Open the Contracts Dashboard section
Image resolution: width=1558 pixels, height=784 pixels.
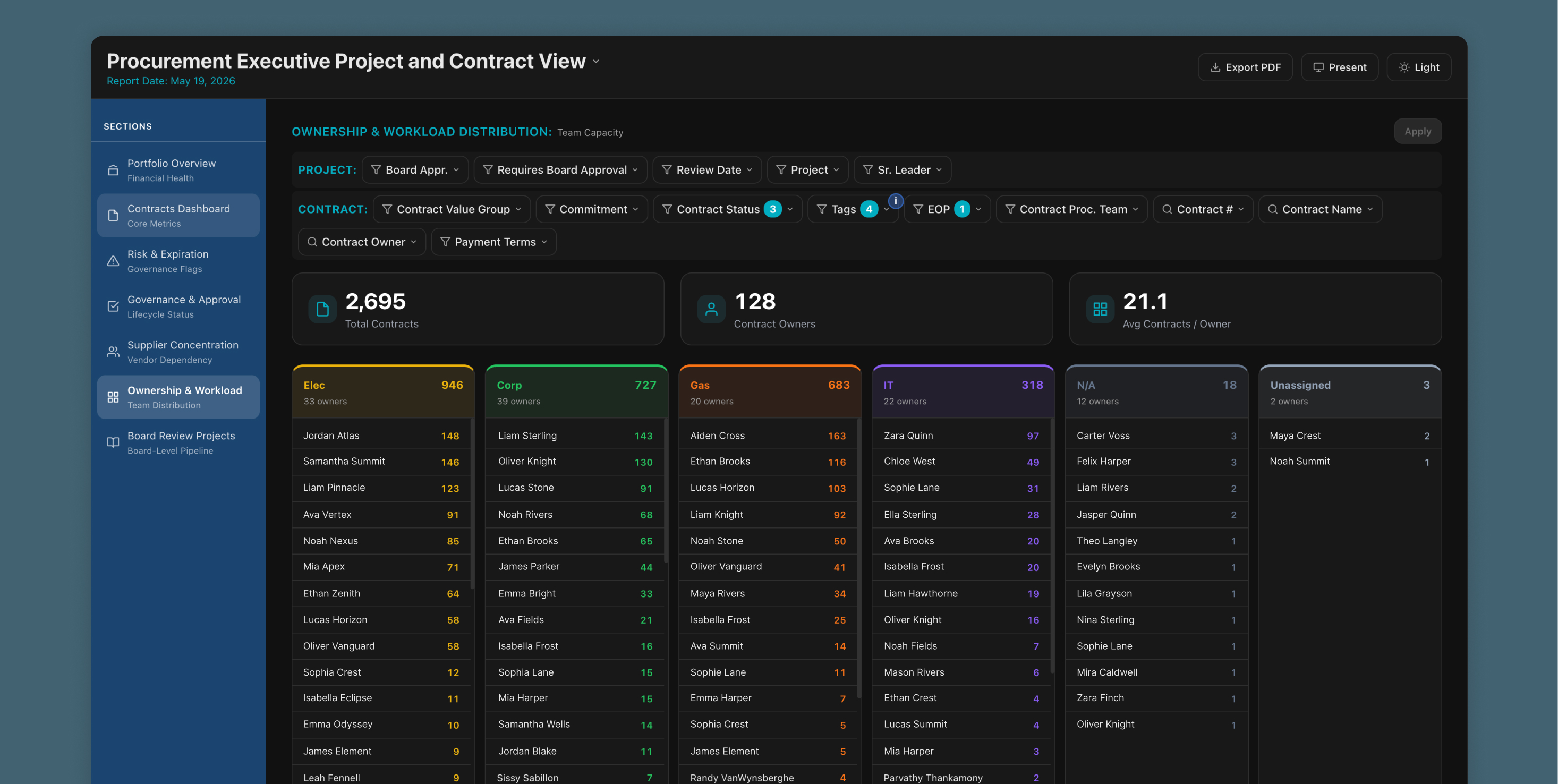click(x=178, y=215)
